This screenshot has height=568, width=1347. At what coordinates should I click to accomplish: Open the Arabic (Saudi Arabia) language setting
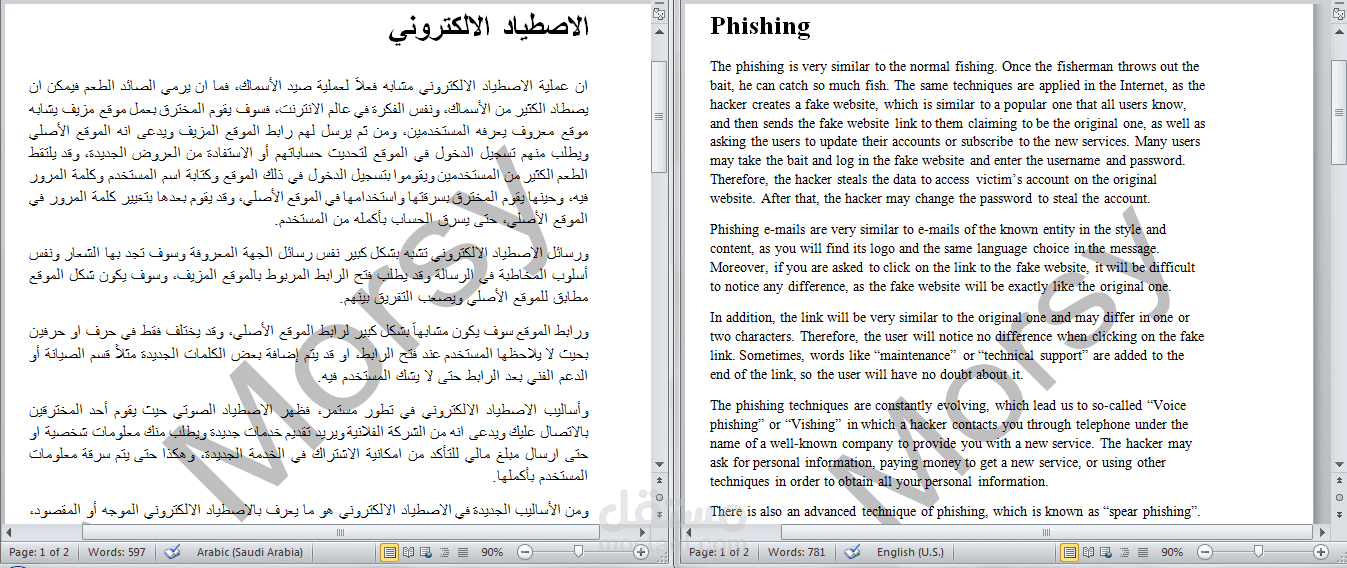pos(249,552)
